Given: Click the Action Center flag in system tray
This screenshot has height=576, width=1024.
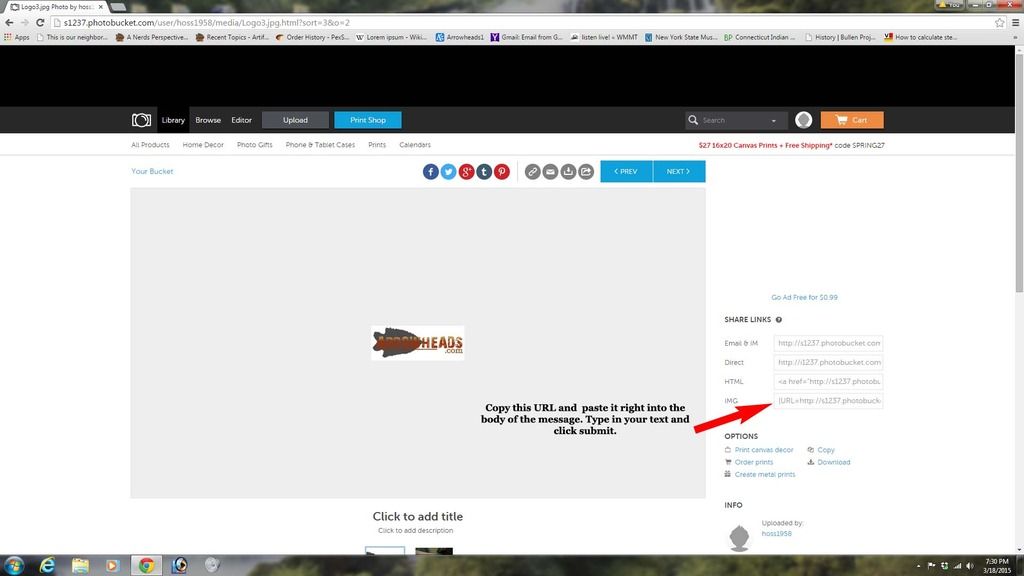Looking at the screenshot, I should (931, 566).
